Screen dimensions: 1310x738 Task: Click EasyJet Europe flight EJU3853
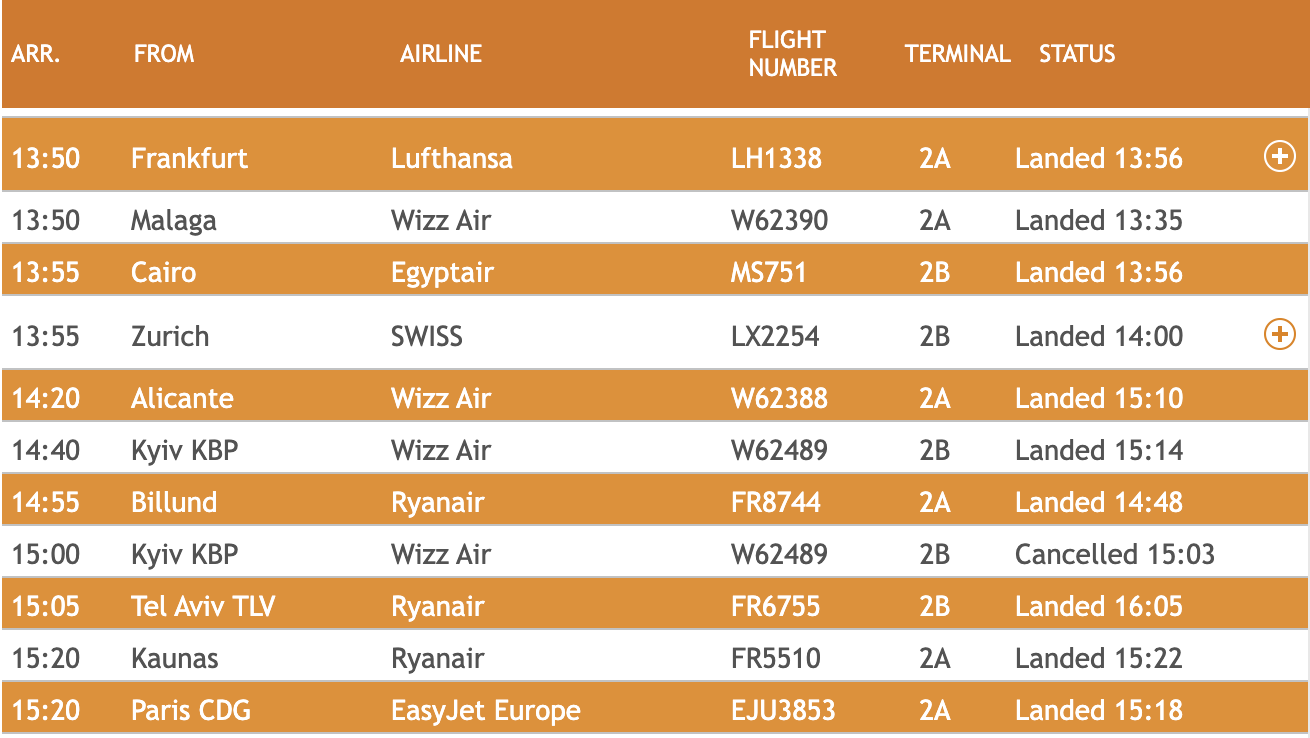(655, 710)
